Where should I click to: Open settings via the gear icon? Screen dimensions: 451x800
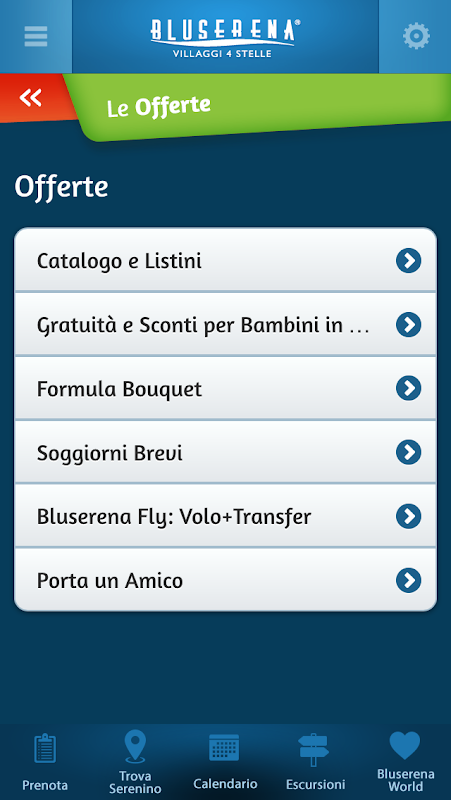click(416, 36)
